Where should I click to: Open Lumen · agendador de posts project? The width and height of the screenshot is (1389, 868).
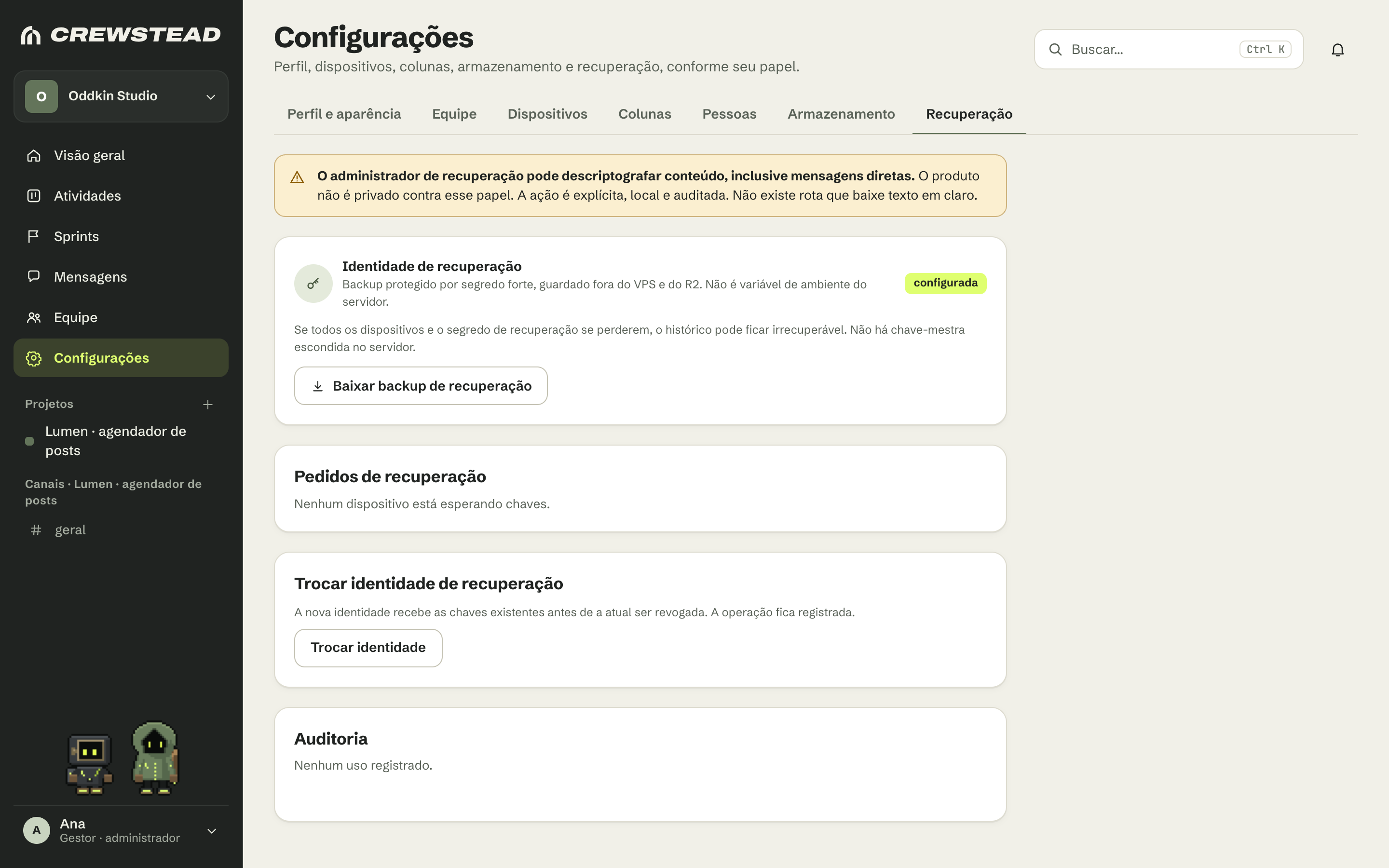(121, 441)
